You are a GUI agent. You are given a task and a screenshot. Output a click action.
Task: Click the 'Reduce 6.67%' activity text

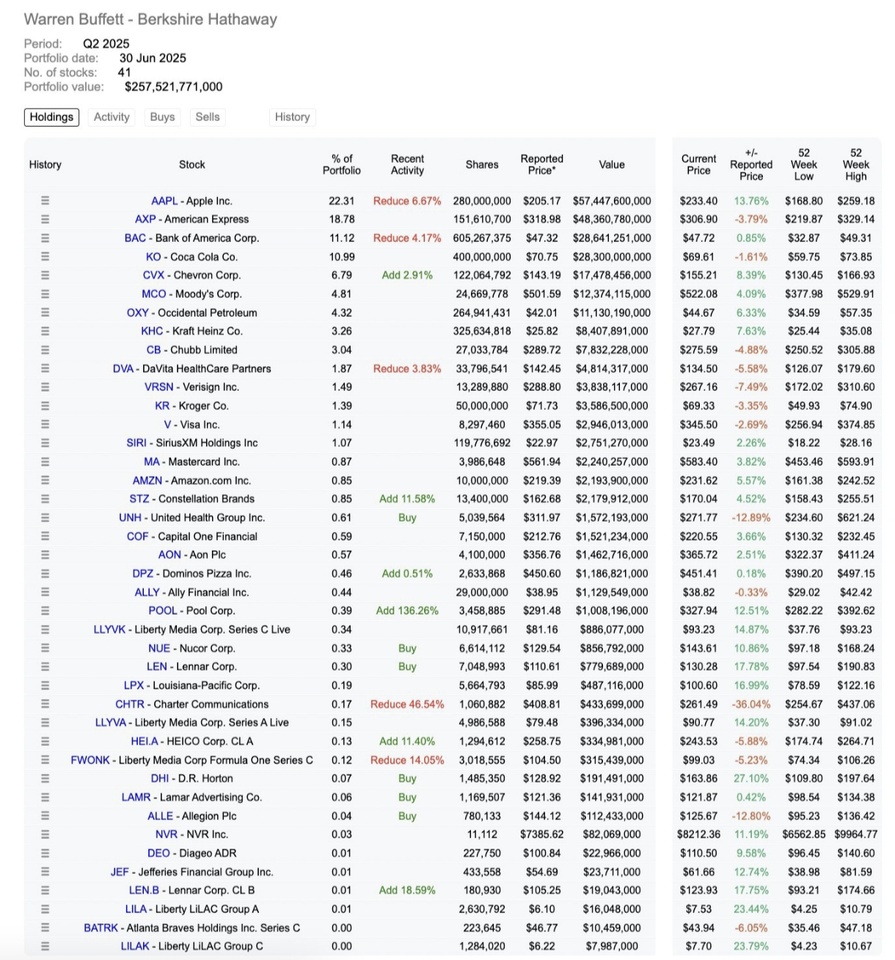407,201
